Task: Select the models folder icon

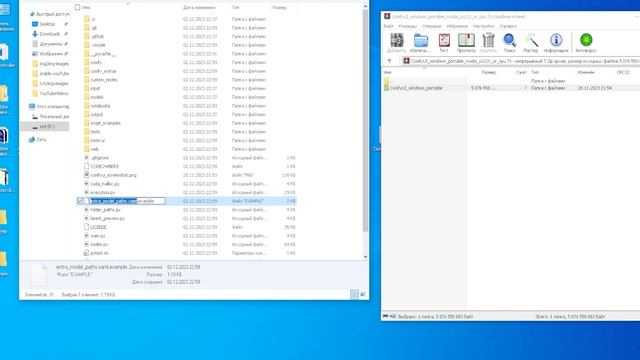Action: click(86, 97)
